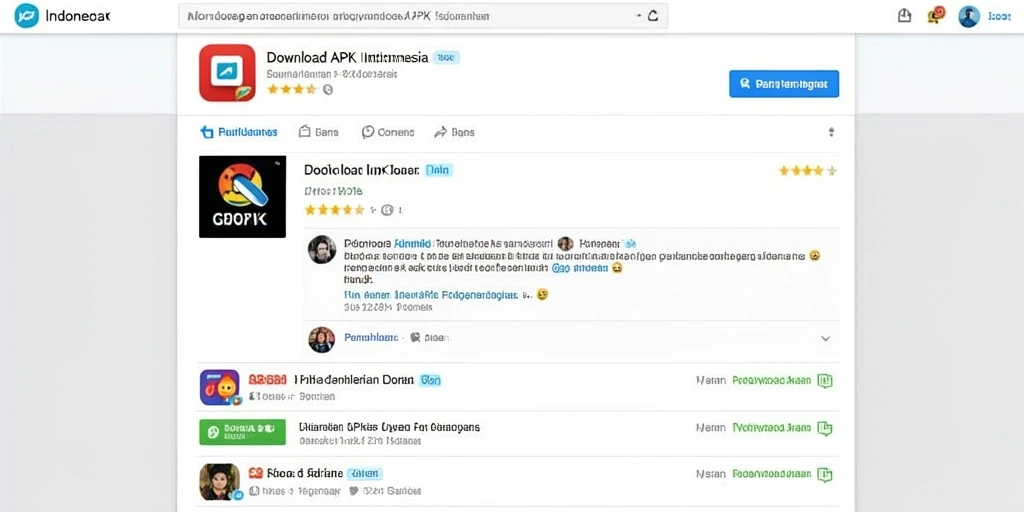Open green status link in third list row
Screen dimensions: 1024x512
click(x=772, y=473)
